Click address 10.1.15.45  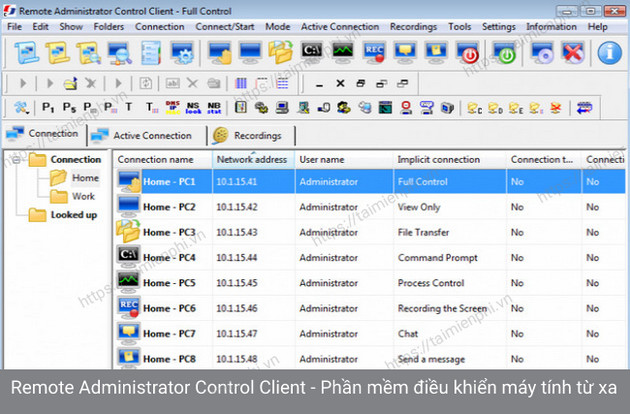click(x=237, y=283)
